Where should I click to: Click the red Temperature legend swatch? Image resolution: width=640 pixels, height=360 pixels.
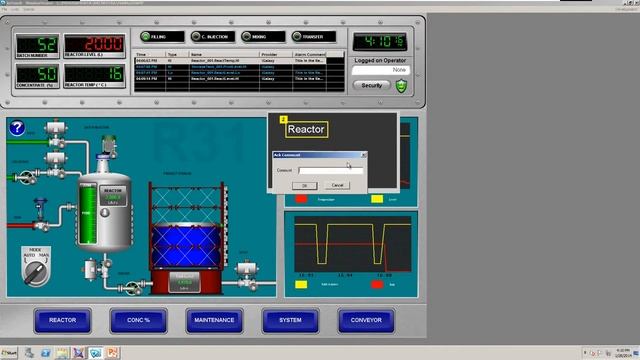click(x=301, y=199)
